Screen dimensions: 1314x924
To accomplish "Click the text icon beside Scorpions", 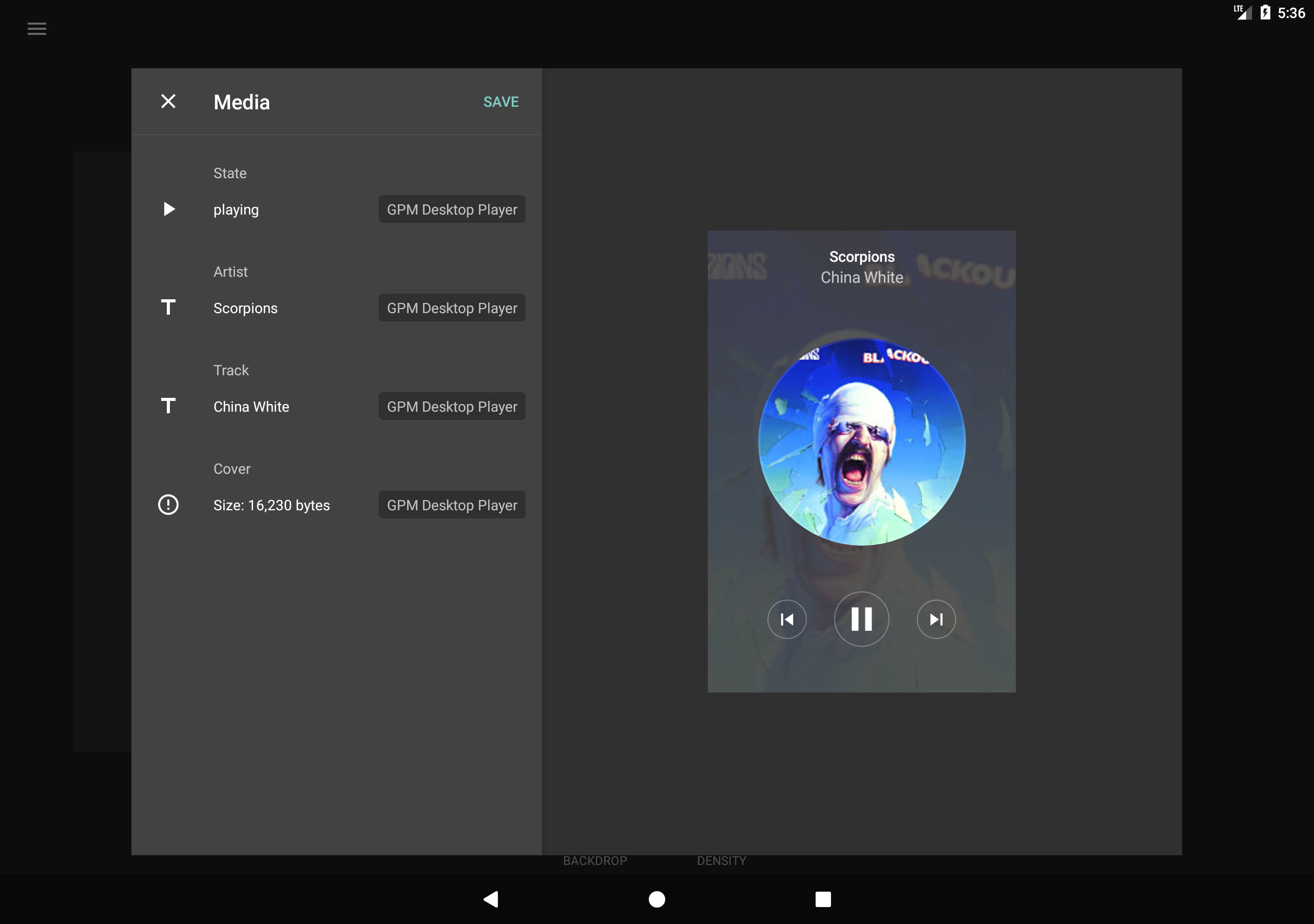I will [168, 307].
